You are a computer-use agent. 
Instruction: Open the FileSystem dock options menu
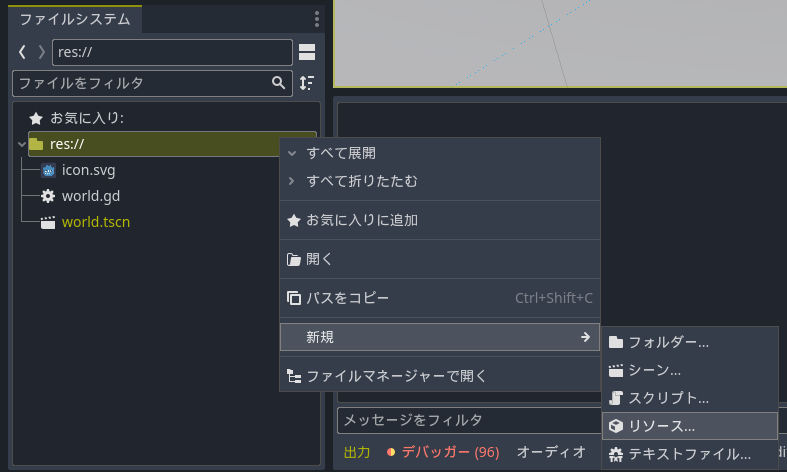(317, 19)
